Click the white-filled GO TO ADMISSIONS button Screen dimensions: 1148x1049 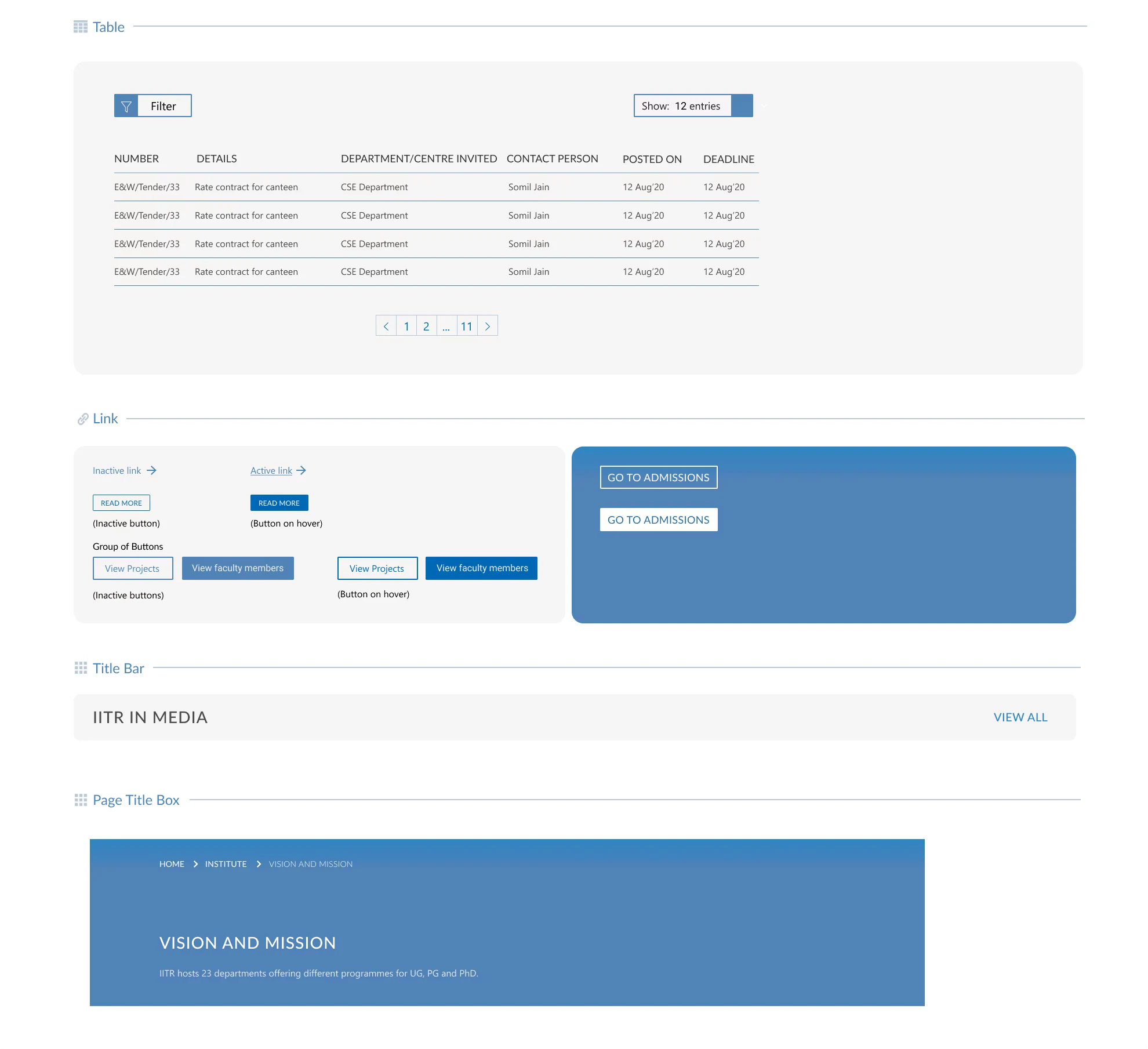tap(659, 520)
